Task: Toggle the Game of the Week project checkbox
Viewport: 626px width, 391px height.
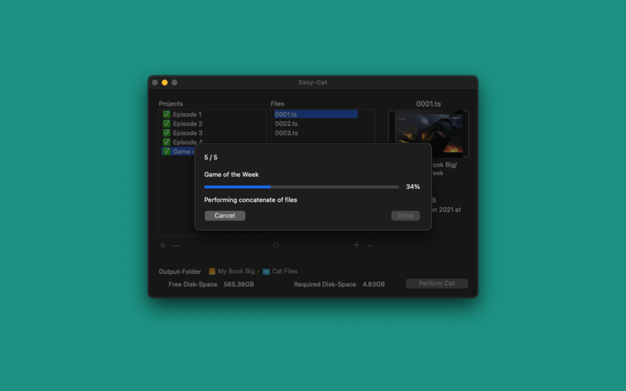Action: tap(166, 151)
